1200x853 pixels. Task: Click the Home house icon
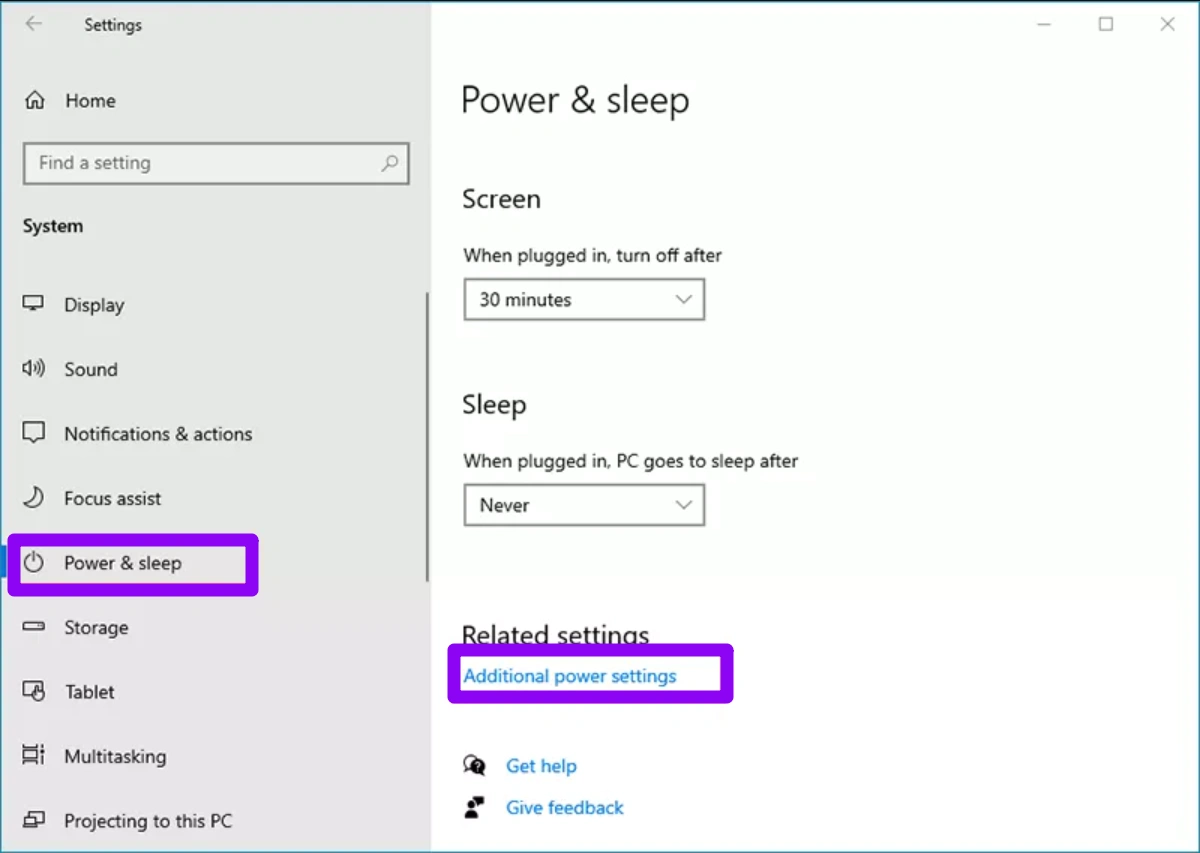[x=35, y=101]
